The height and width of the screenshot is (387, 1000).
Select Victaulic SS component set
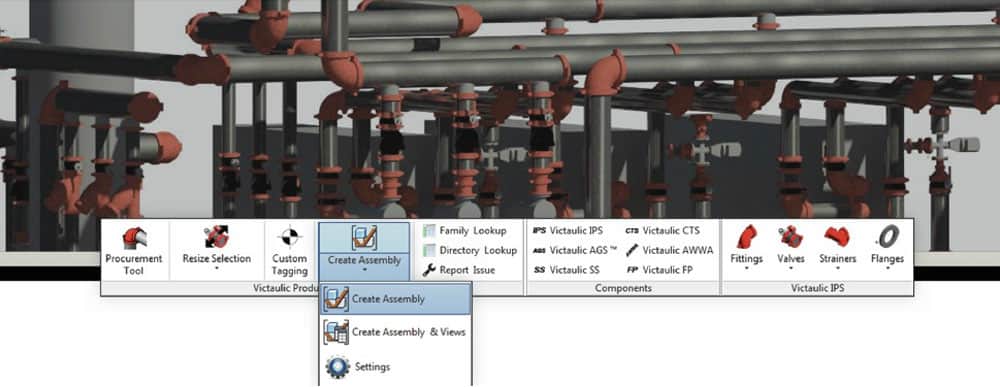click(566, 270)
